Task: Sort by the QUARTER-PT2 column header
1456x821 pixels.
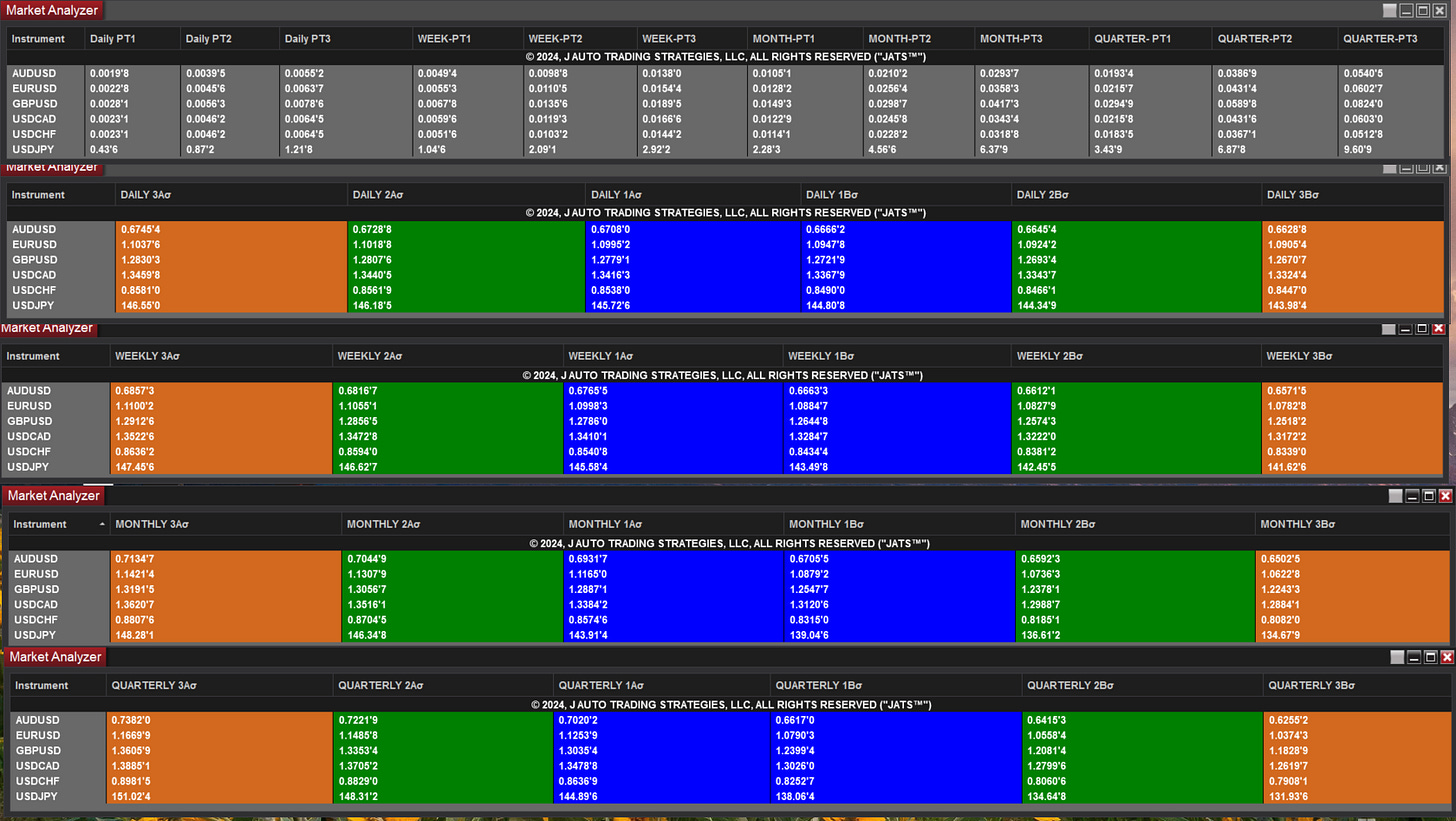Action: [1276, 39]
